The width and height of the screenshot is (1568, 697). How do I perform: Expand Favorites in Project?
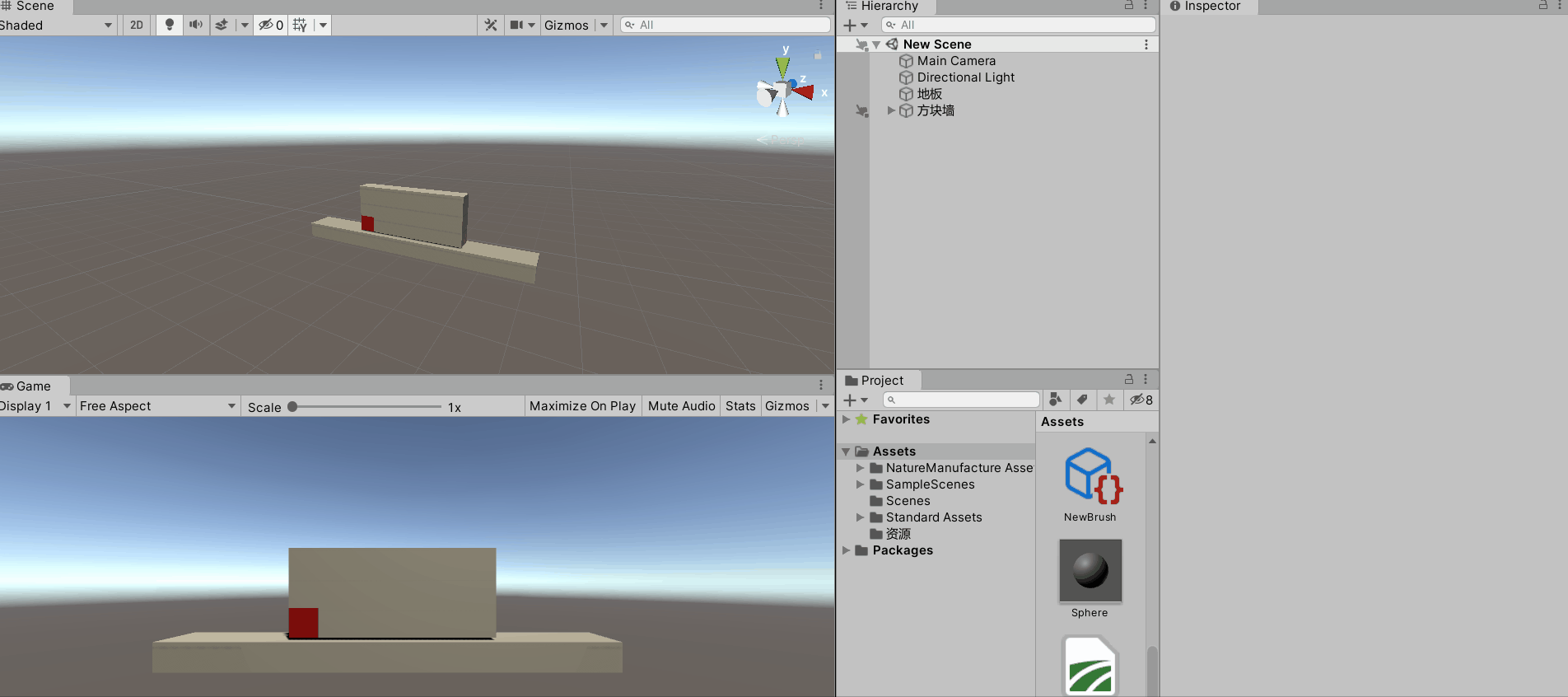(846, 419)
